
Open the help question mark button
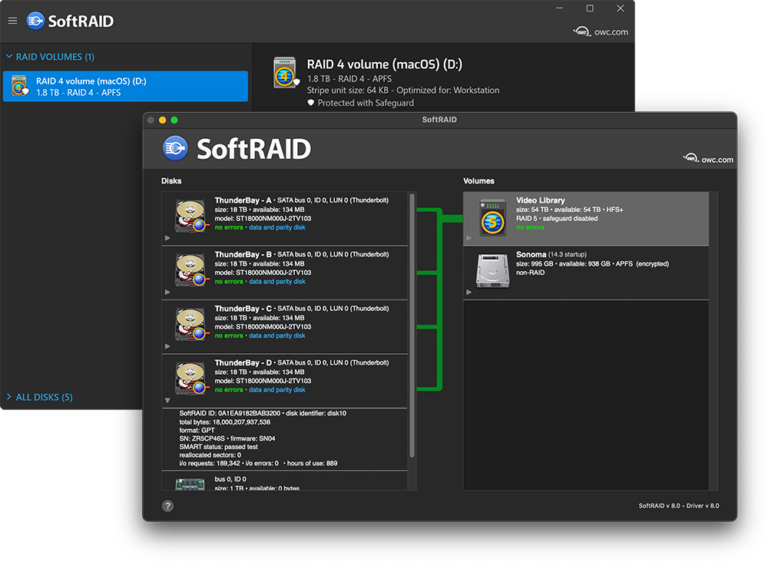[168, 506]
